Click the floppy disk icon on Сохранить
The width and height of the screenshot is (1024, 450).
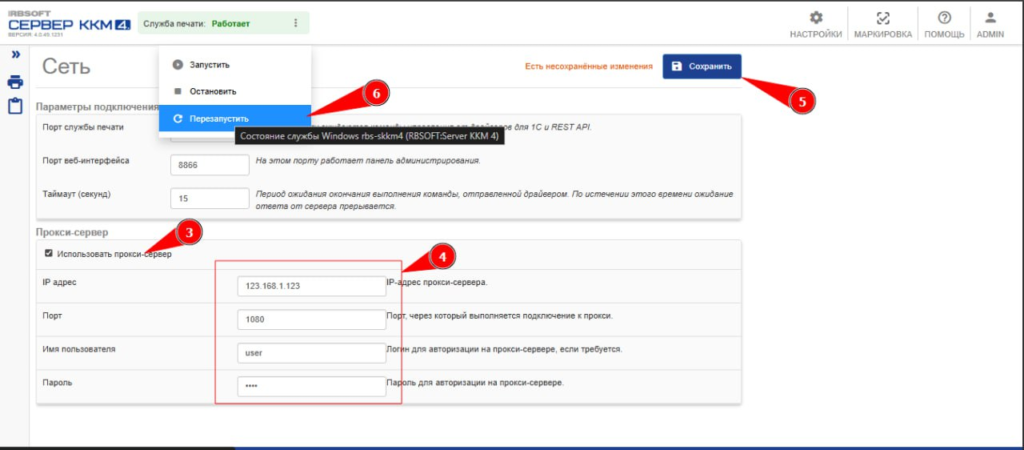coord(677,67)
